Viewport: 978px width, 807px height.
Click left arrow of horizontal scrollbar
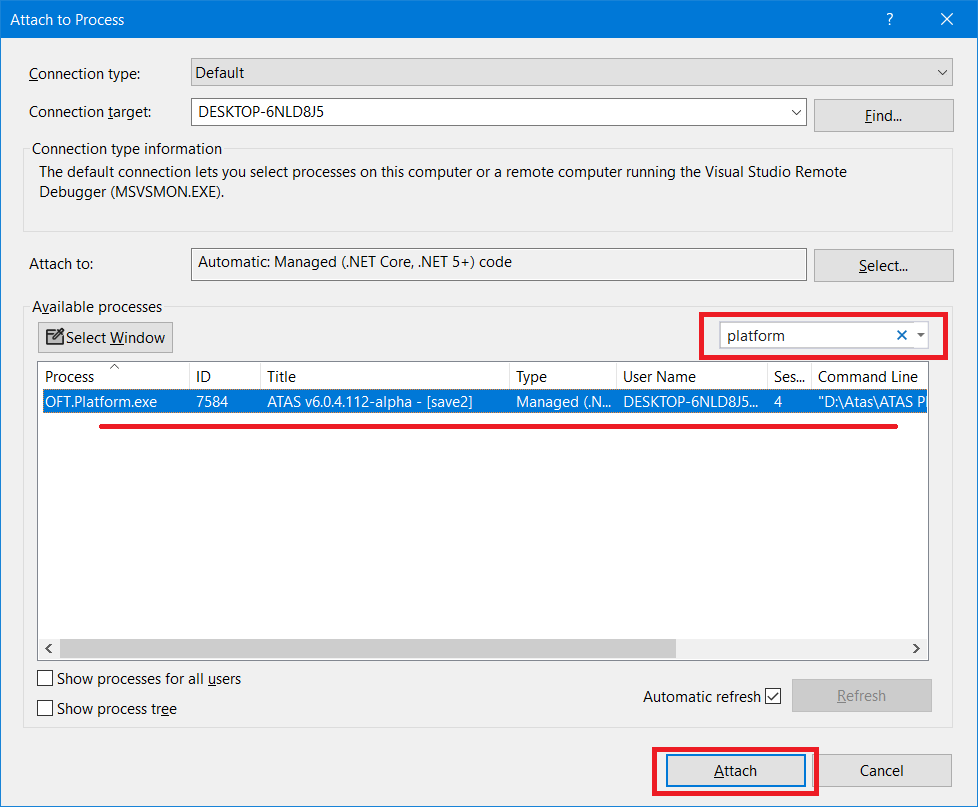click(49, 649)
